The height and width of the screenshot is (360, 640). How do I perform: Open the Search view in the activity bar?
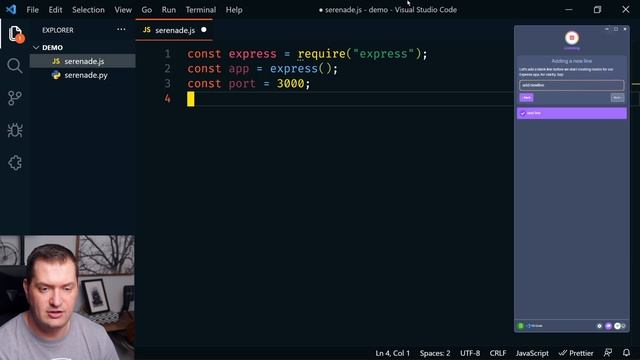coord(15,66)
